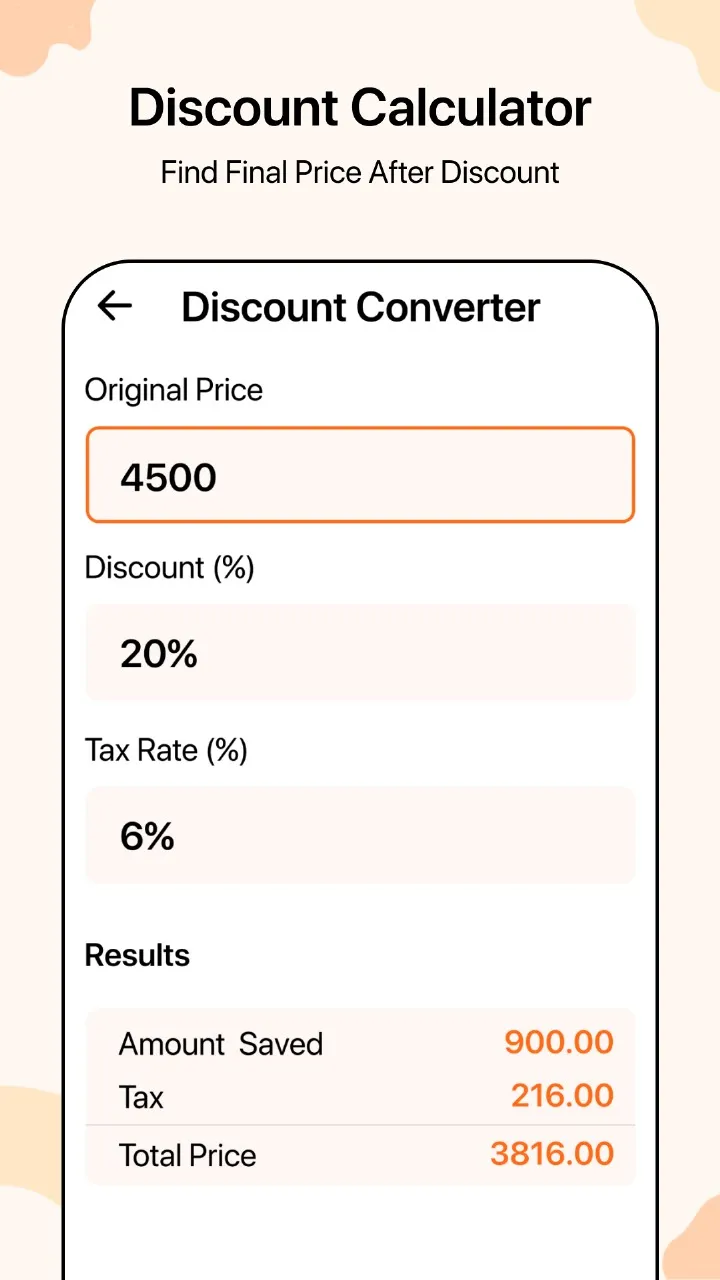Viewport: 720px width, 1280px height.
Task: Tap the Find Final Price After Discount subtitle
Action: pyautogui.click(x=360, y=172)
